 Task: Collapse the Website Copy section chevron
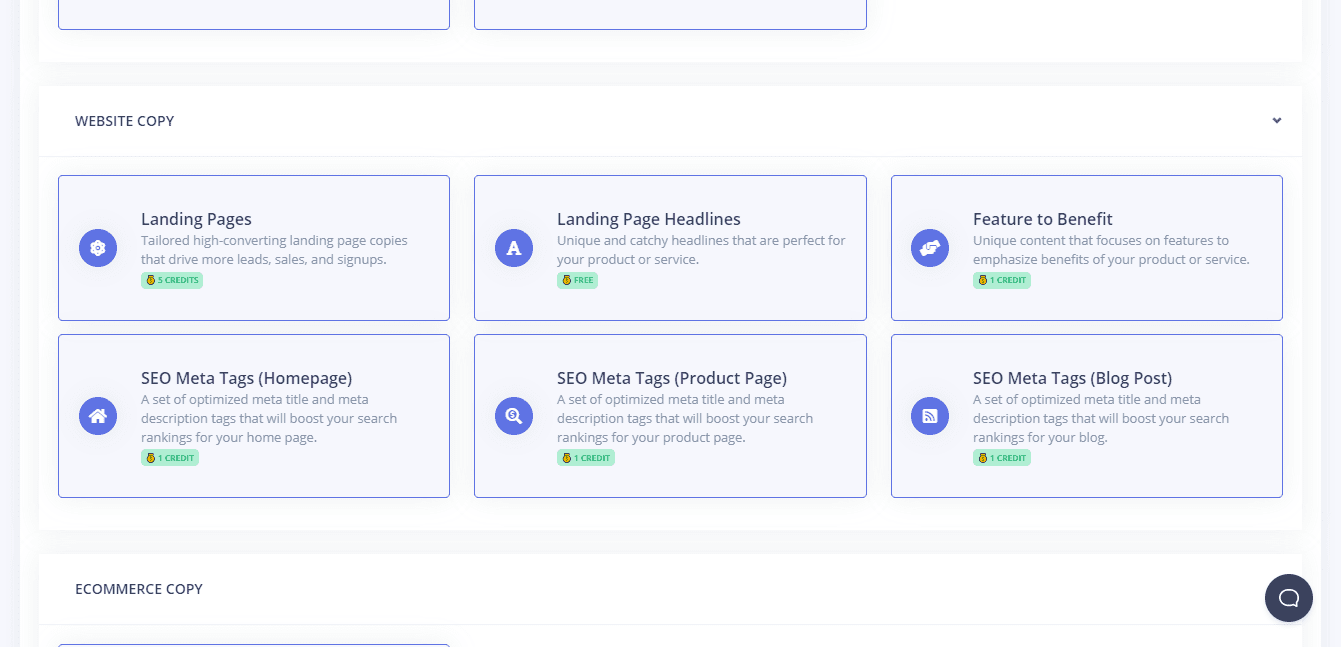(x=1277, y=121)
